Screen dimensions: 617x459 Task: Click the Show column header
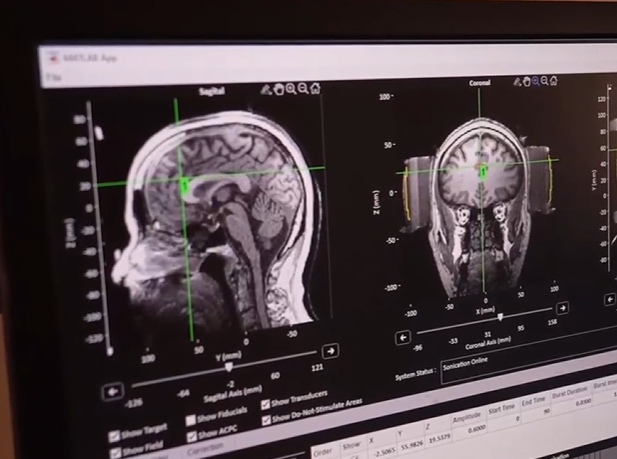(x=351, y=446)
